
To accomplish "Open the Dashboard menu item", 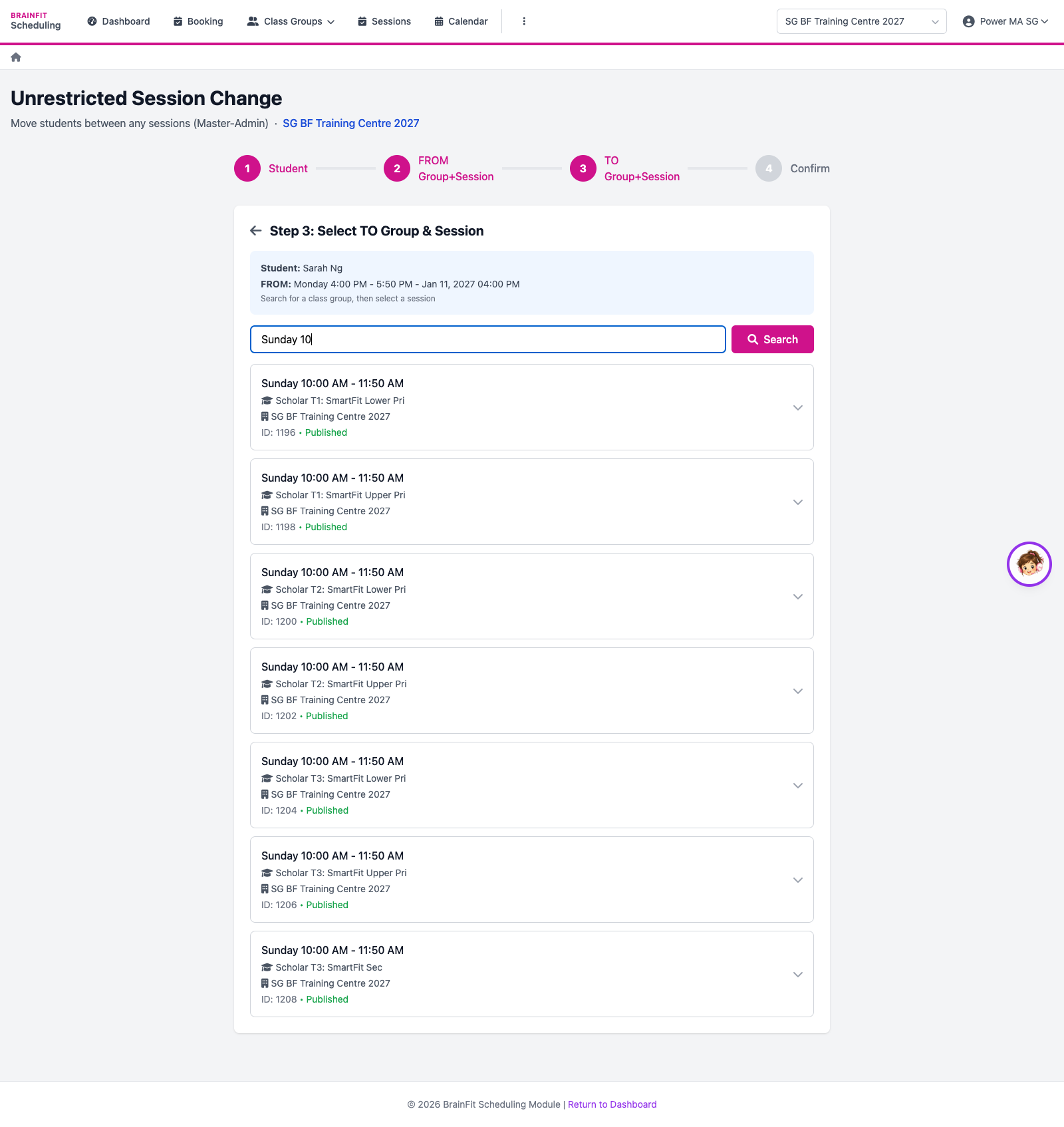I will pyautogui.click(x=118, y=21).
